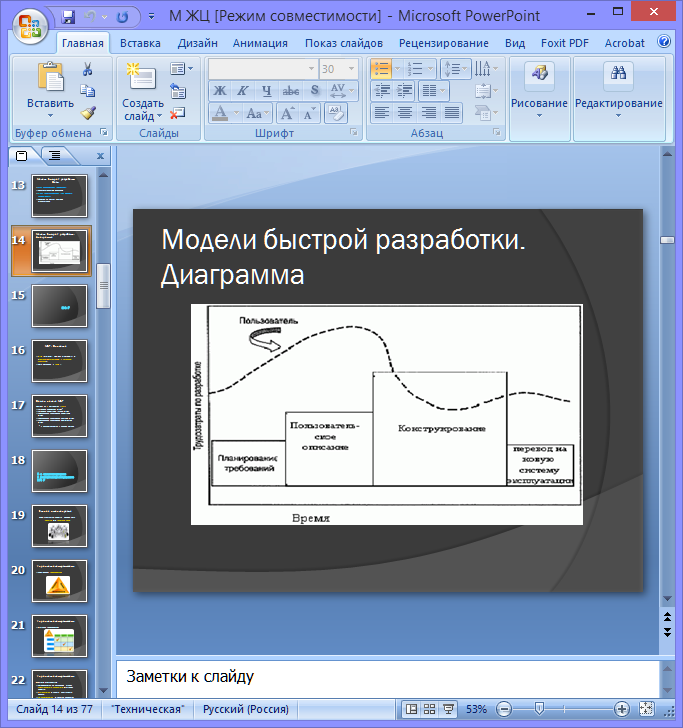Screen dimensions: 683x728
Task: Click the Office button
Action: click(x=30, y=24)
